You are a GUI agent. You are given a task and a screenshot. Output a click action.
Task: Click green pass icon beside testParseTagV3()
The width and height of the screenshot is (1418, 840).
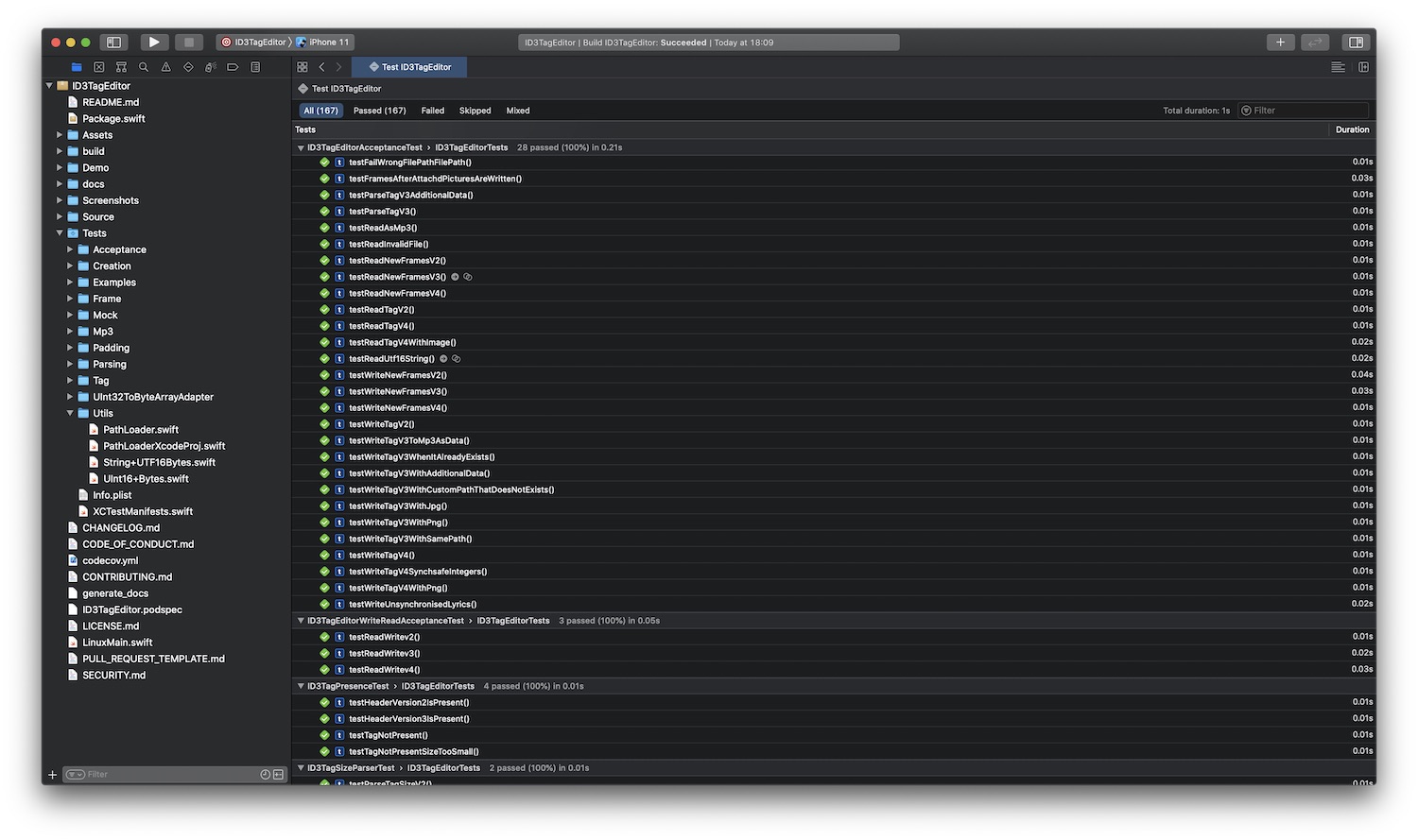click(x=324, y=212)
